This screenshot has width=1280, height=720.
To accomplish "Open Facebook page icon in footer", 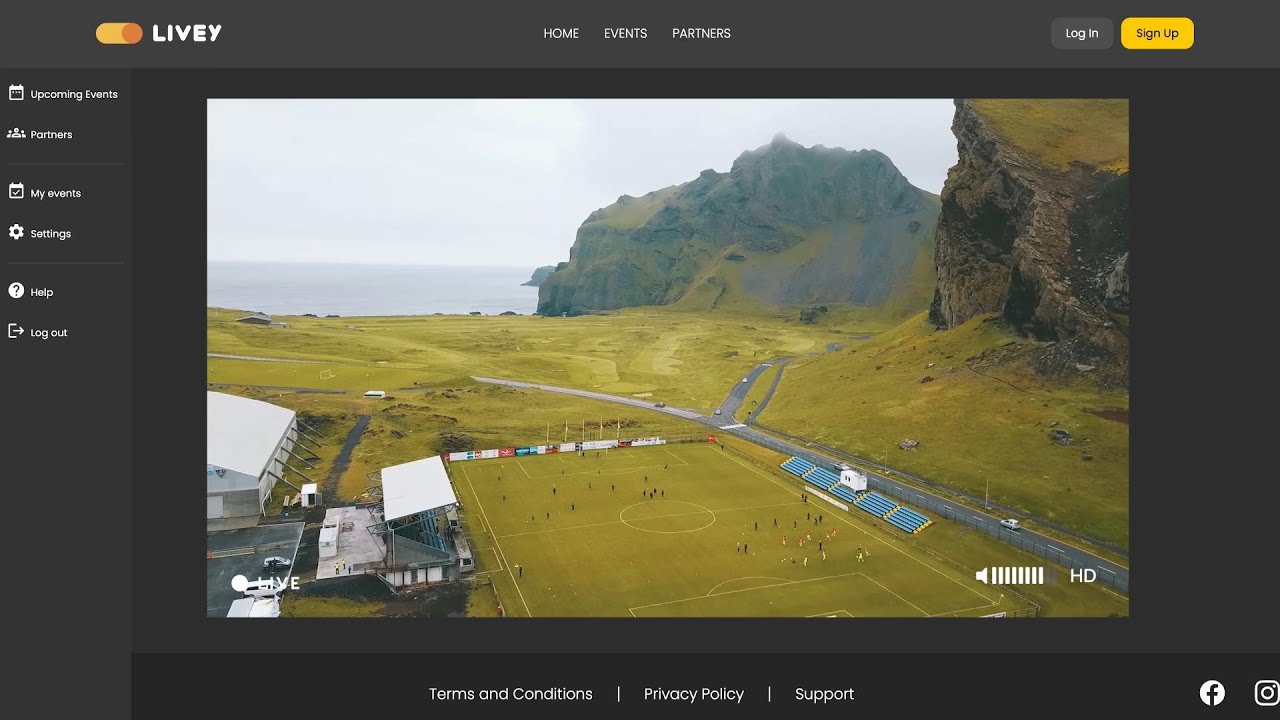I will (1212, 692).
